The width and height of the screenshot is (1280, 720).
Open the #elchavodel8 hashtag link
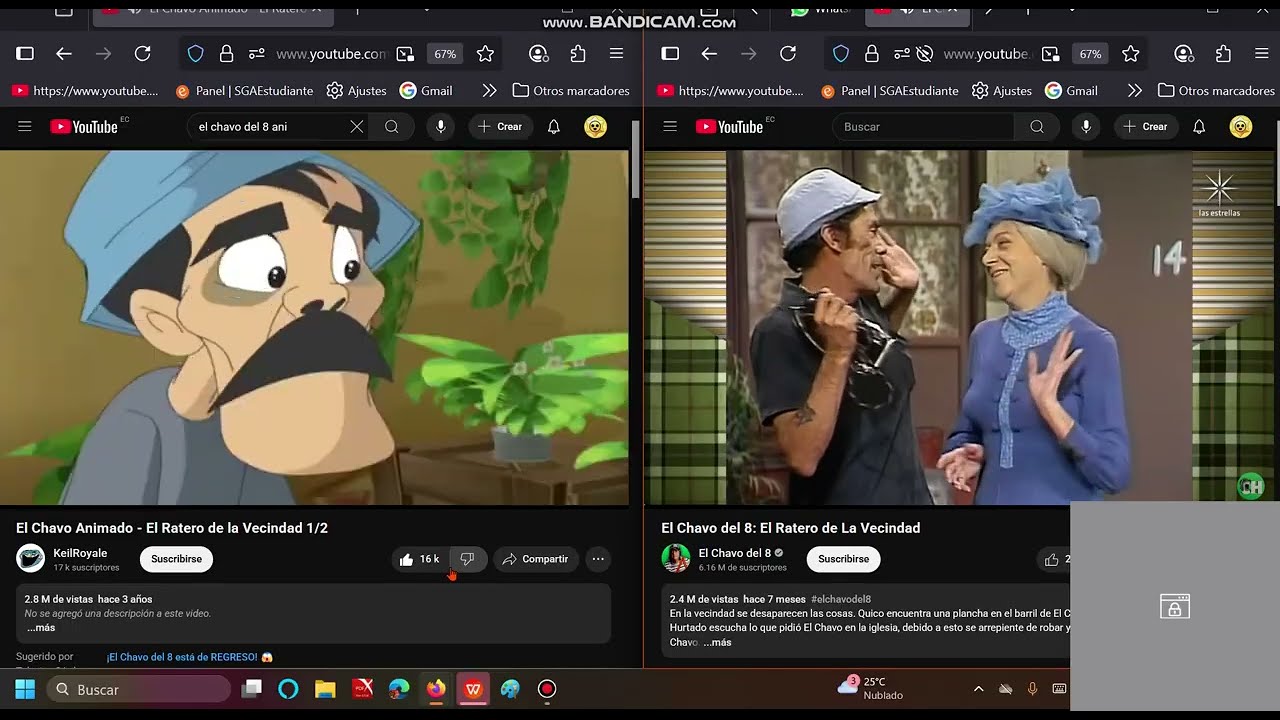[x=841, y=599]
